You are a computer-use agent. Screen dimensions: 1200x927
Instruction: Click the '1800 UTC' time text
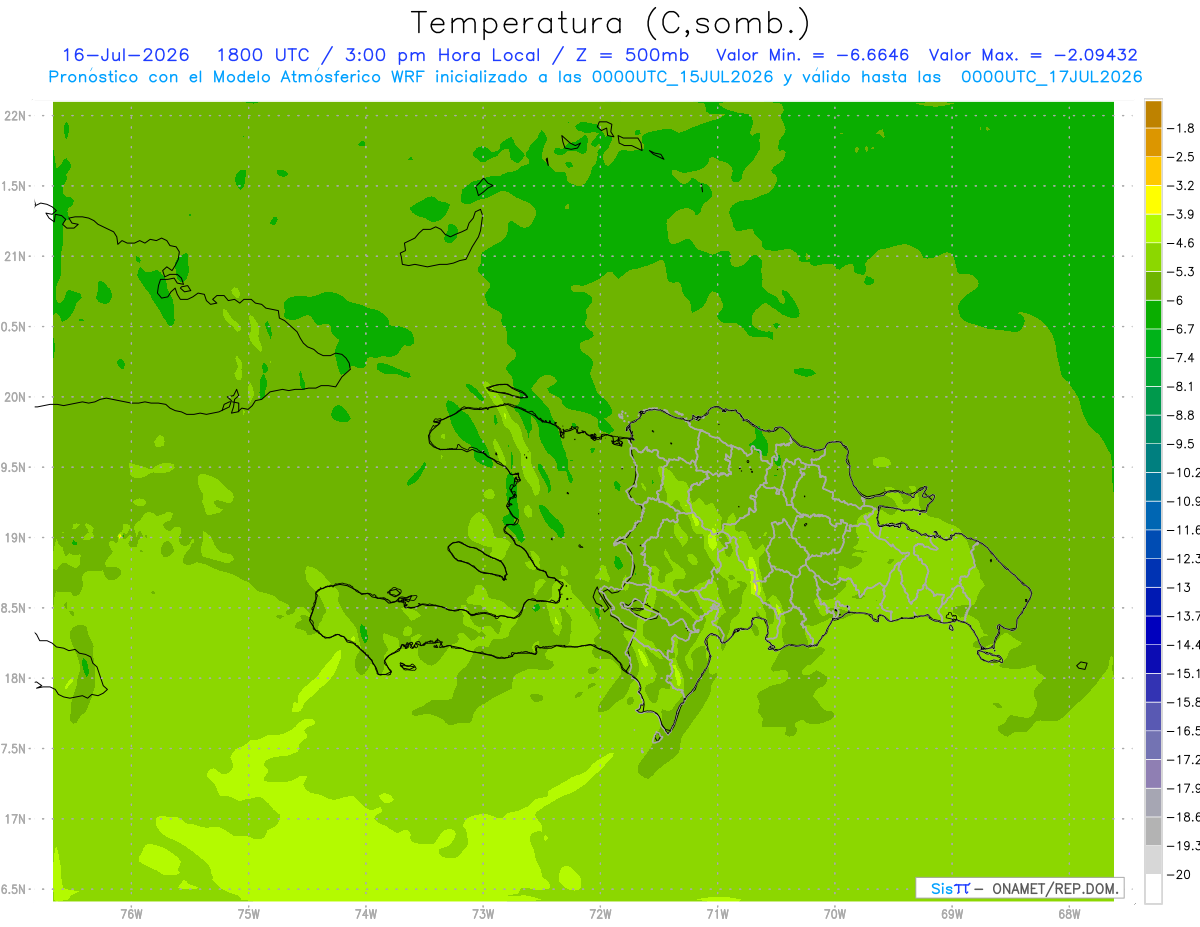(x=262, y=55)
